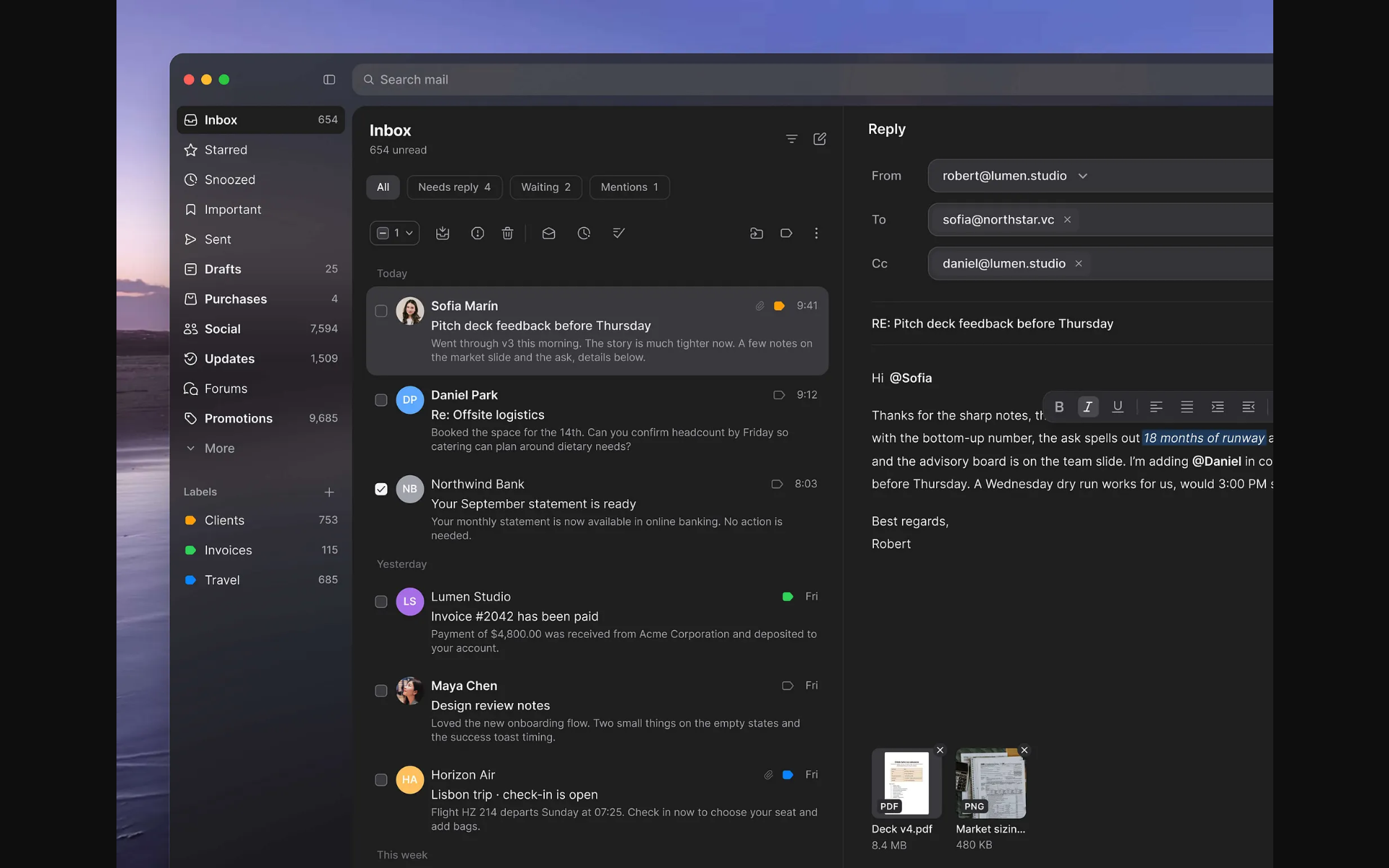This screenshot has width=1389, height=868.
Task: Open the more actions vertical dots
Action: pos(816,233)
